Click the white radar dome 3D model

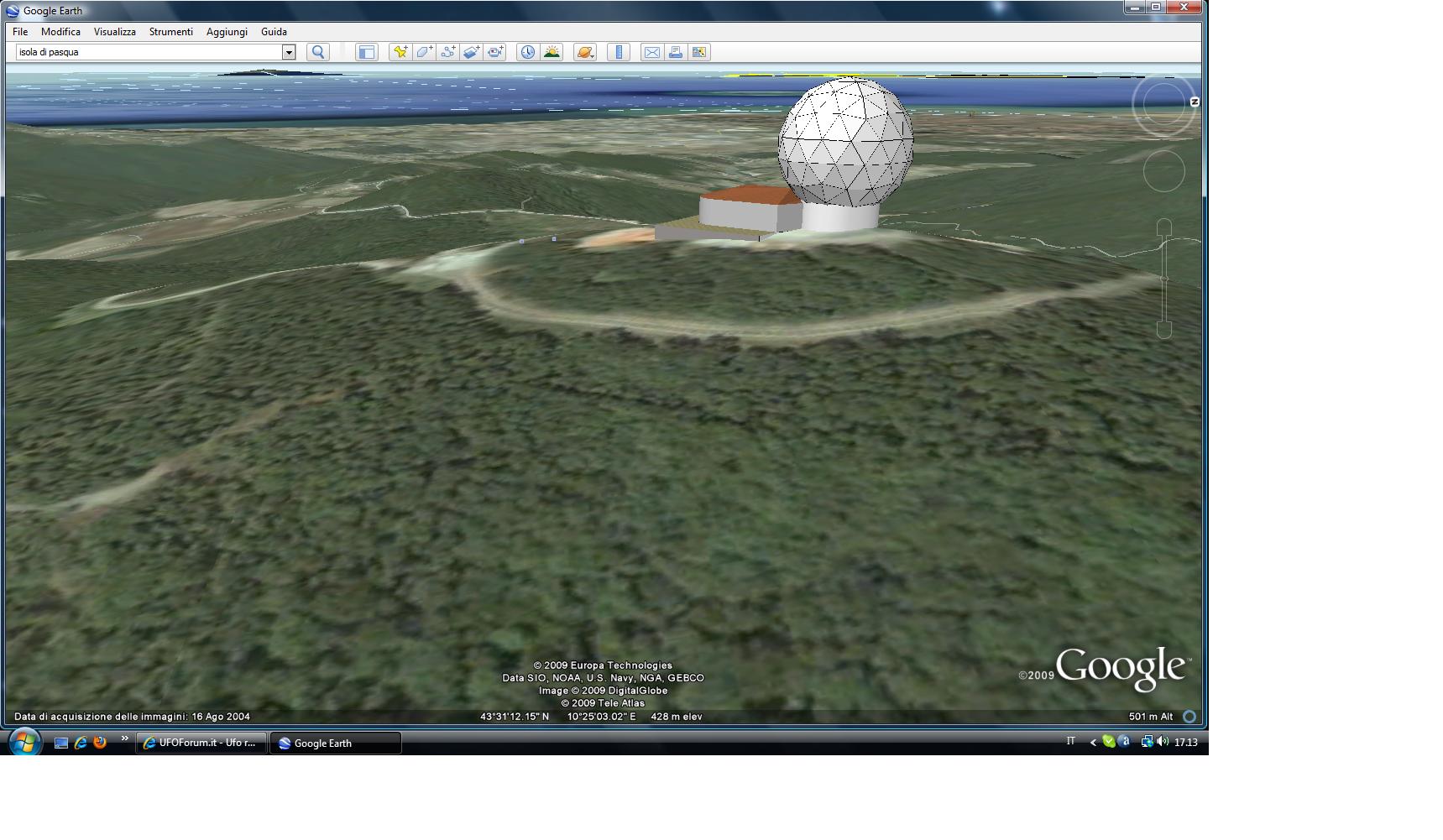[x=845, y=143]
